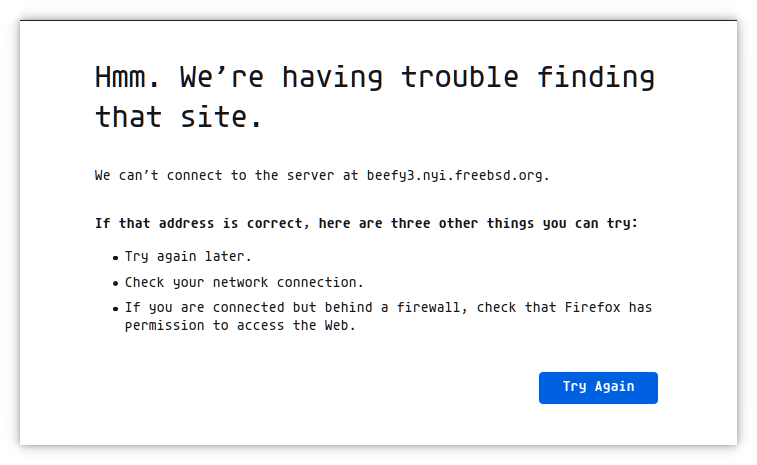Click the Try Again button
The height and width of the screenshot is (465, 757).
point(598,387)
